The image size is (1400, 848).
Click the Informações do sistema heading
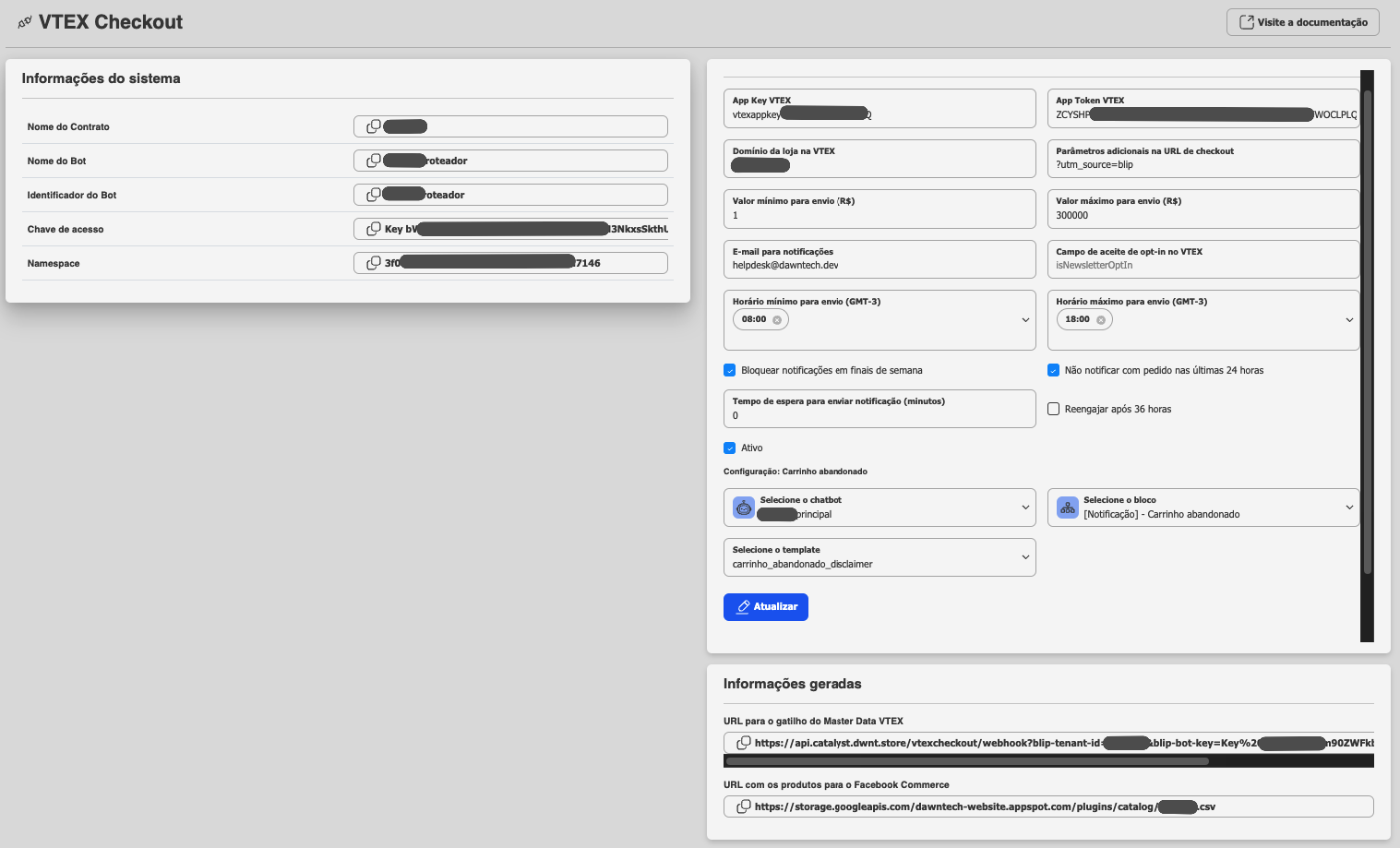point(102,78)
